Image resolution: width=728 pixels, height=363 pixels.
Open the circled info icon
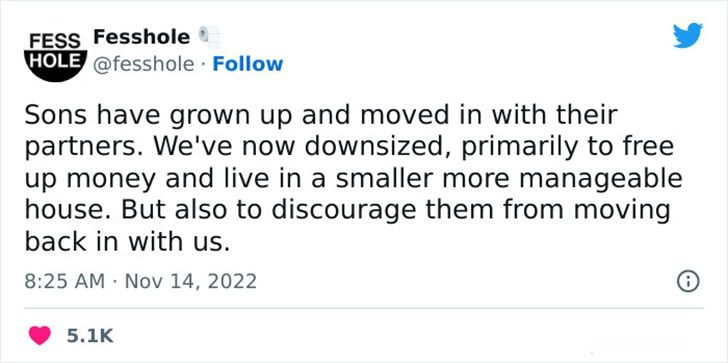coord(689,282)
